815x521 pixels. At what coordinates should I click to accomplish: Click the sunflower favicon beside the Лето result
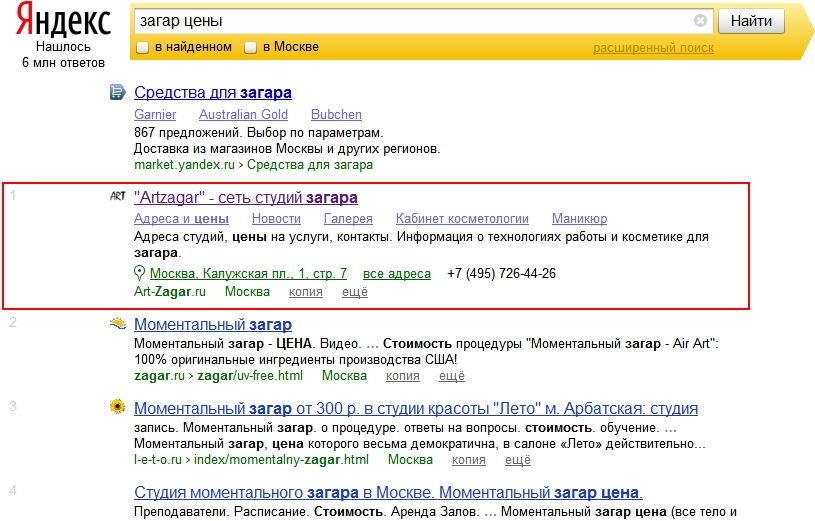point(118,407)
